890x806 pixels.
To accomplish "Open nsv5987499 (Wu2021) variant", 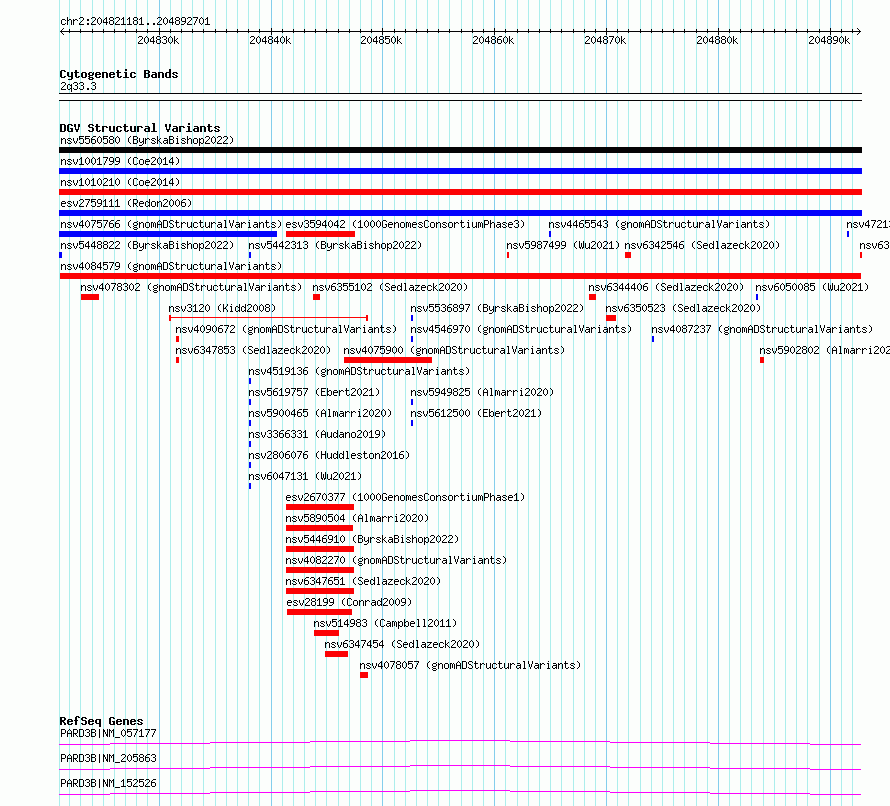I will tap(563, 245).
